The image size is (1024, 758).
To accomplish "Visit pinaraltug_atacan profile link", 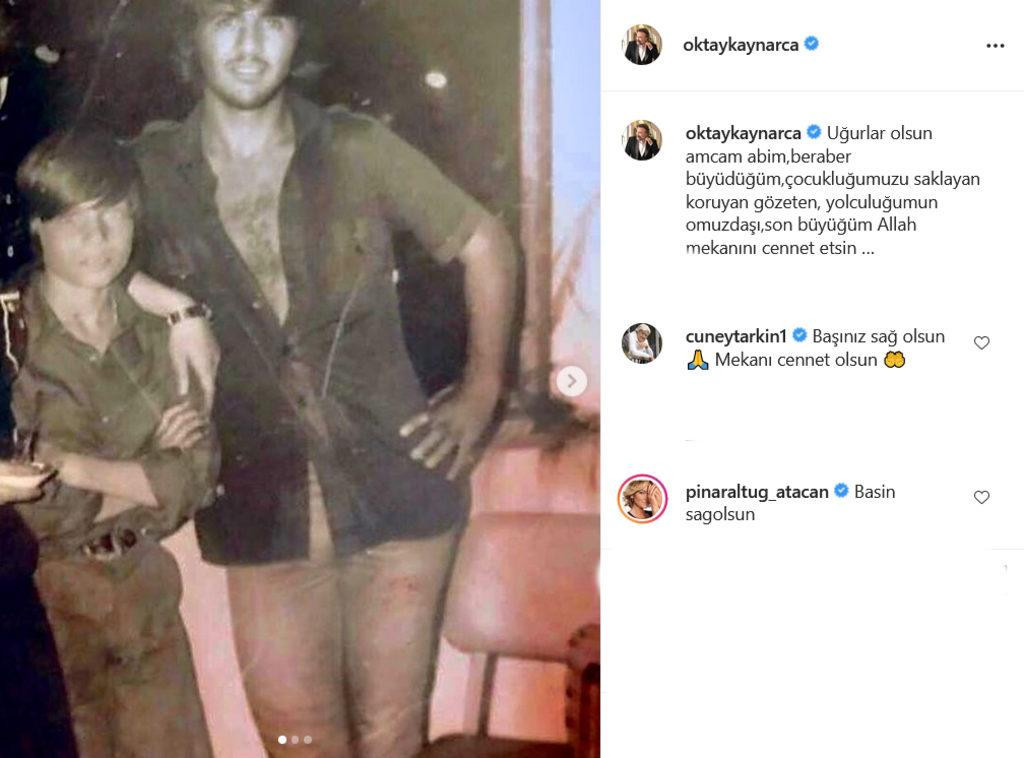I will 757,492.
